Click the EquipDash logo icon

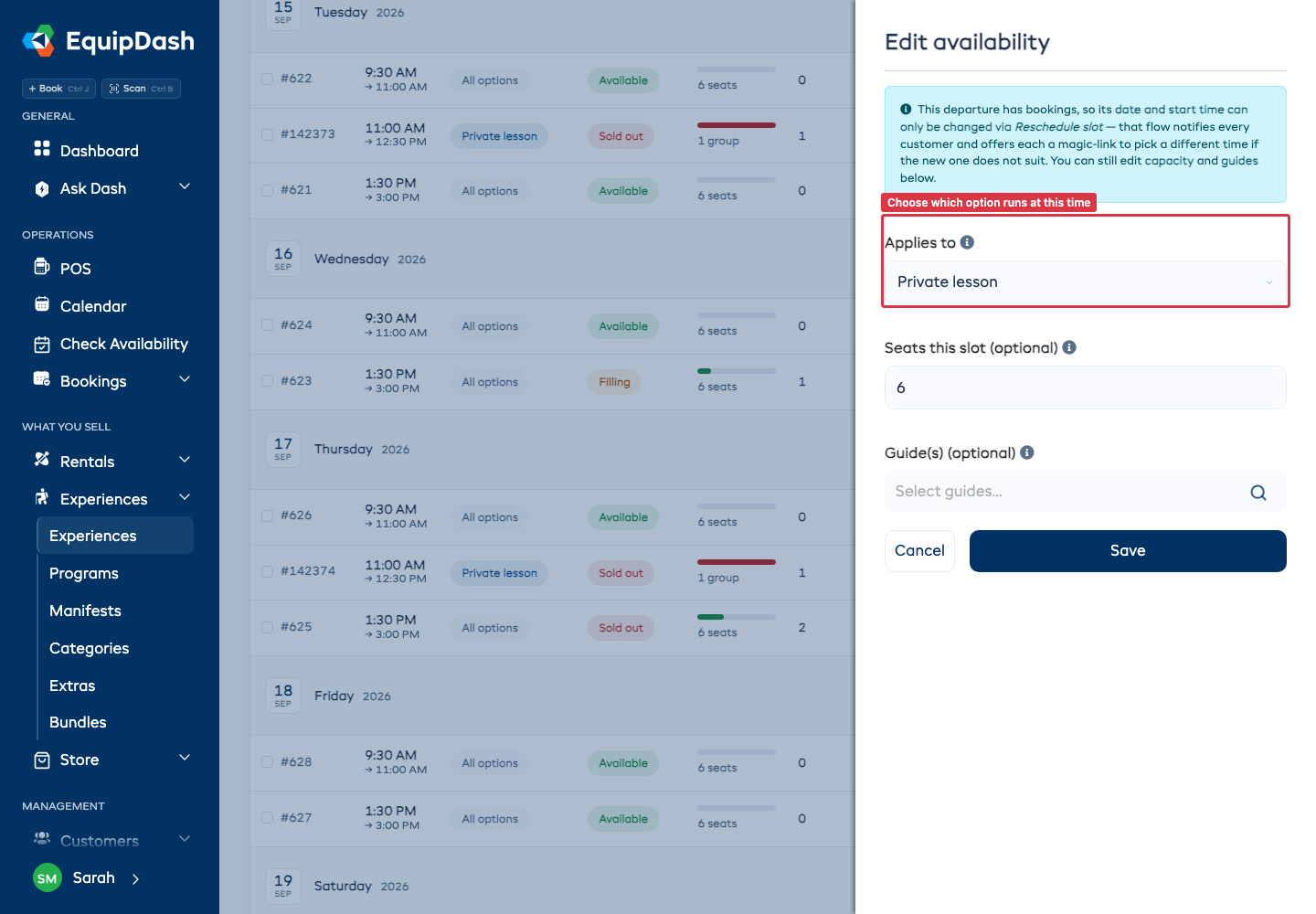pos(38,41)
